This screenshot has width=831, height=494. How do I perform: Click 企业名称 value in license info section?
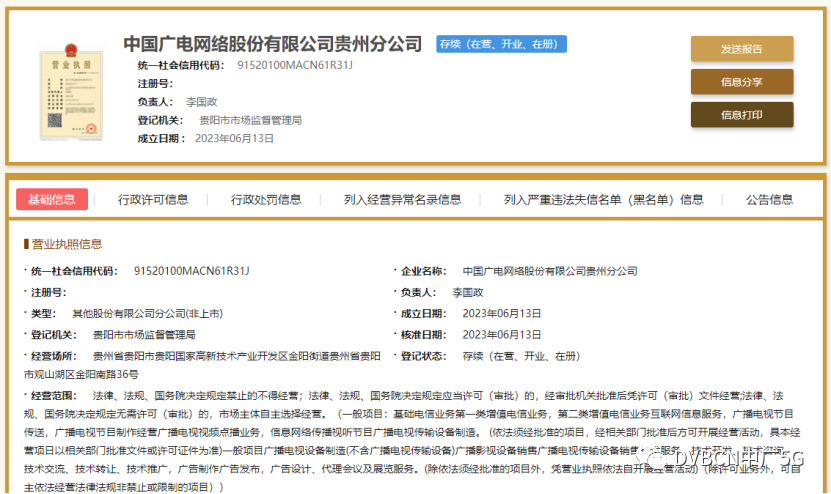pos(550,271)
